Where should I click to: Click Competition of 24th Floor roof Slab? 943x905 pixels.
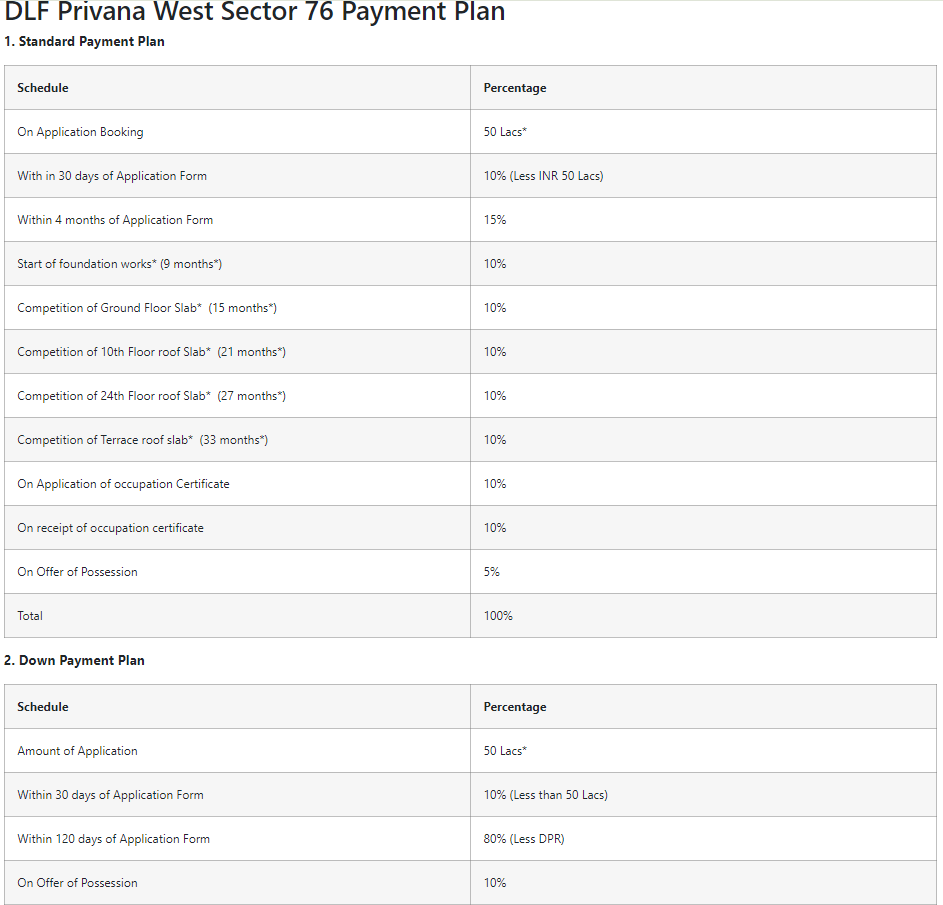(152, 396)
